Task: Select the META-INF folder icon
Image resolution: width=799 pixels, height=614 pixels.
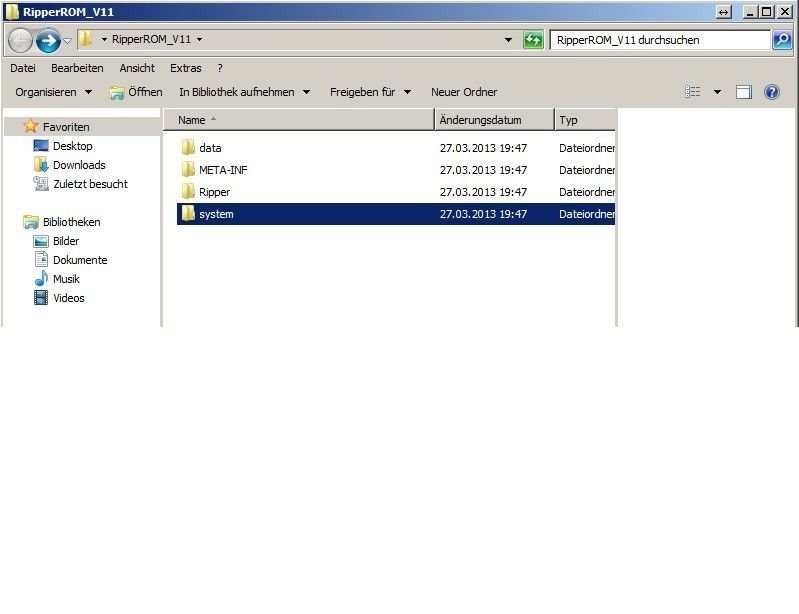Action: click(x=188, y=169)
